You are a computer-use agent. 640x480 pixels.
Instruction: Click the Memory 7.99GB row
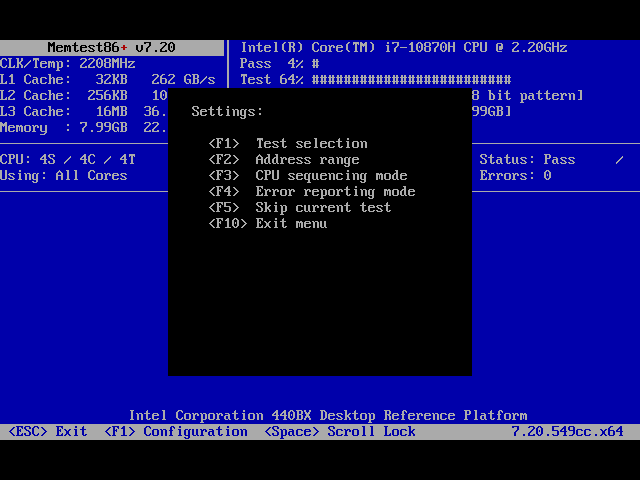coord(84,127)
